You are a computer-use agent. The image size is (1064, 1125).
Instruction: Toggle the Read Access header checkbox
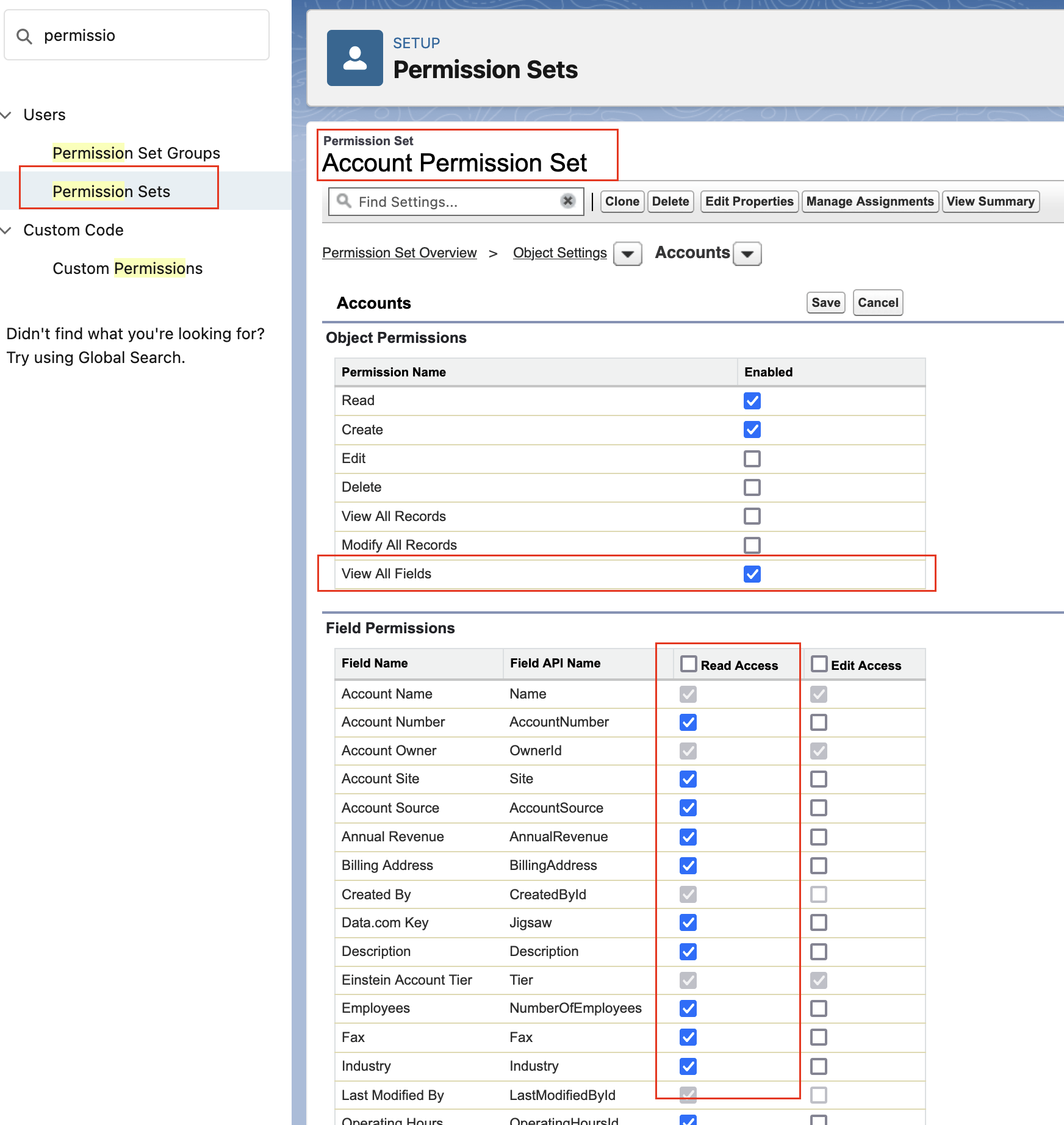point(688,663)
